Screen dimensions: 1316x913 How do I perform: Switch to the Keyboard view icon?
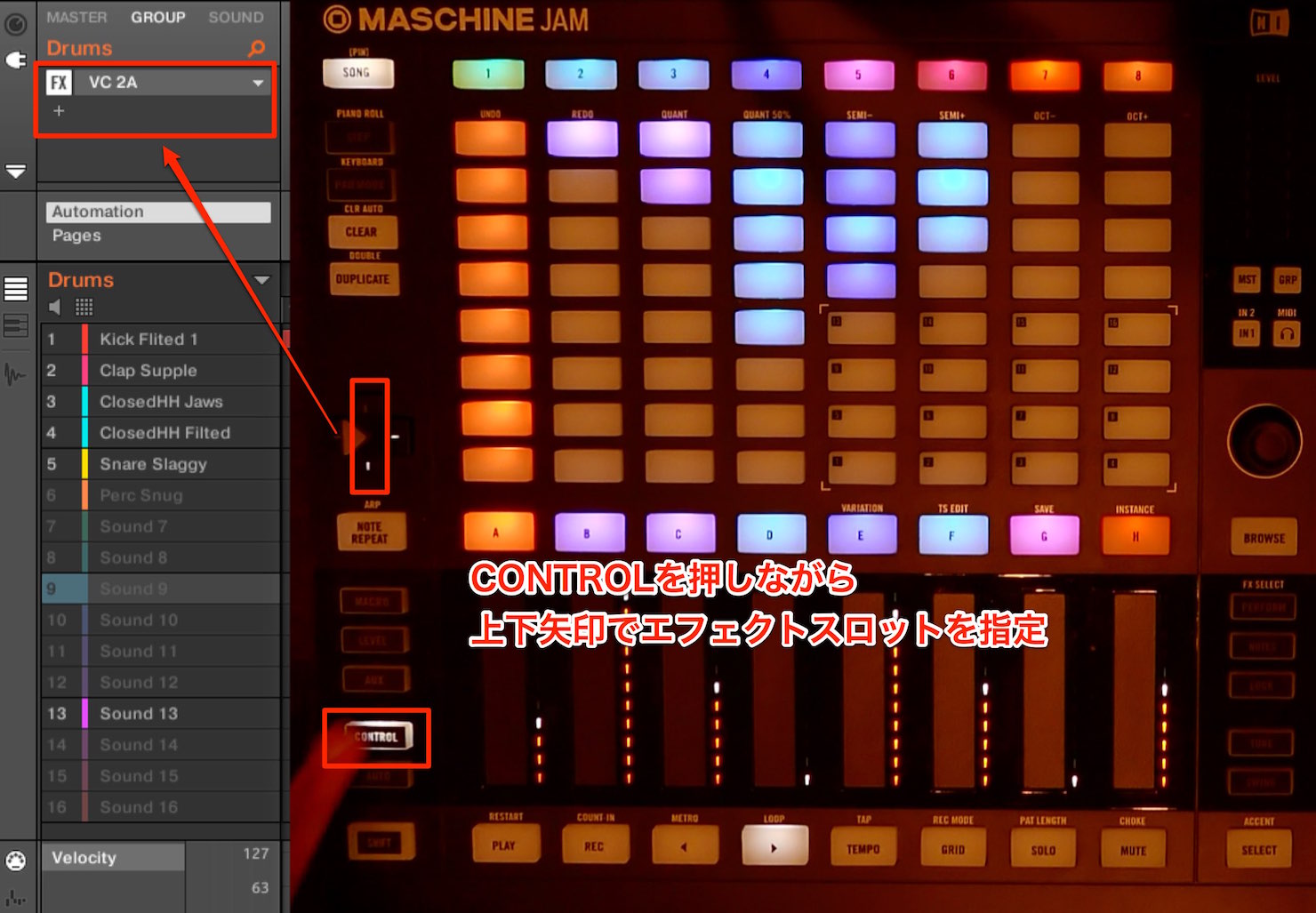(x=16, y=326)
